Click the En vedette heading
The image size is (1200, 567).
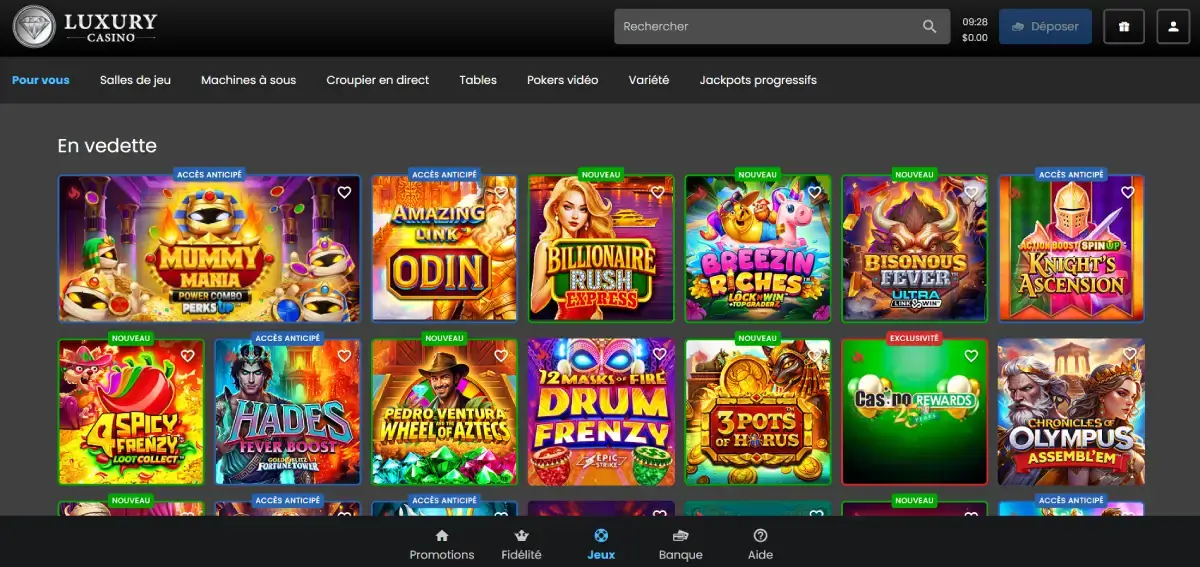coord(107,146)
